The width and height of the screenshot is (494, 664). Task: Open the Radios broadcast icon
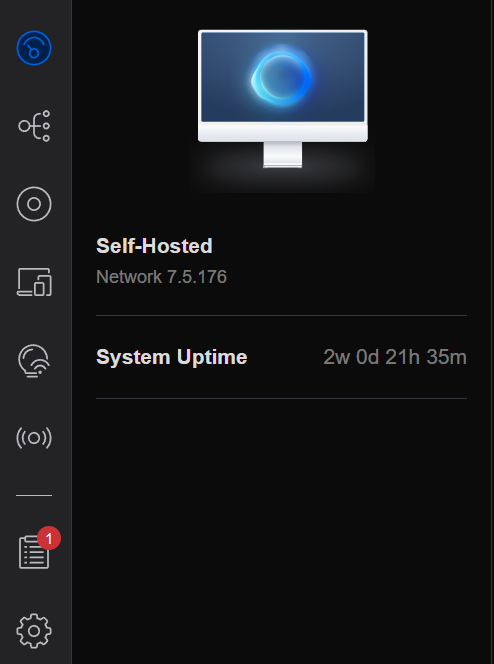coord(34,438)
